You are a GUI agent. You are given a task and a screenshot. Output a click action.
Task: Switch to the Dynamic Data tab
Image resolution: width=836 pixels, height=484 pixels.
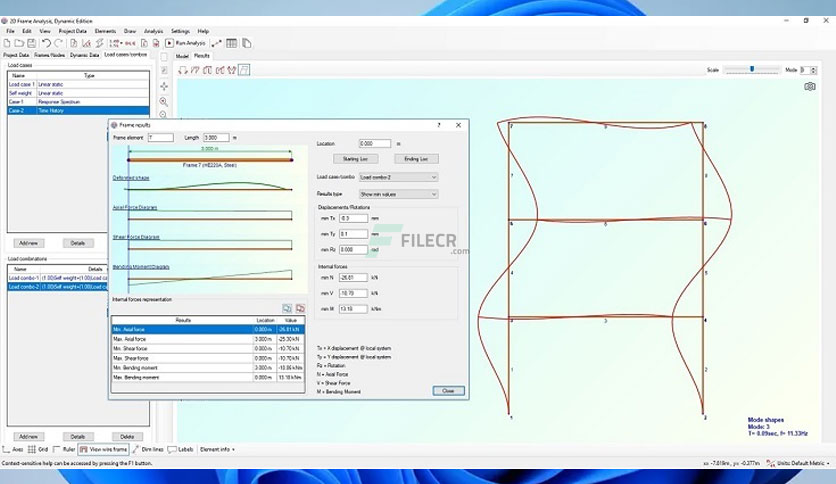pyautogui.click(x=84, y=55)
